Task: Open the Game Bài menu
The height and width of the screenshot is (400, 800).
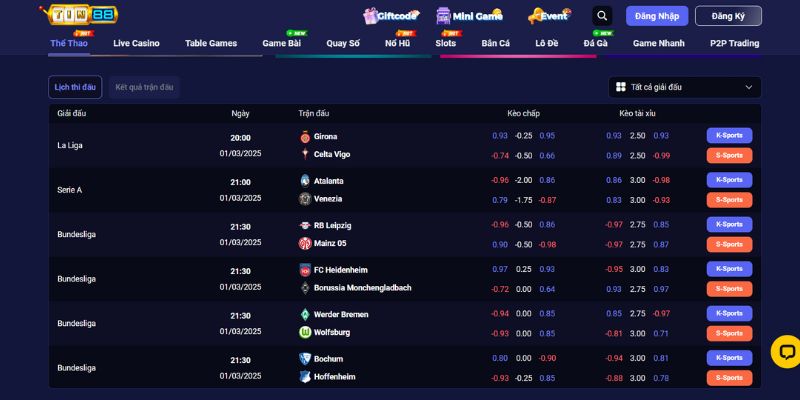Action: coord(282,43)
